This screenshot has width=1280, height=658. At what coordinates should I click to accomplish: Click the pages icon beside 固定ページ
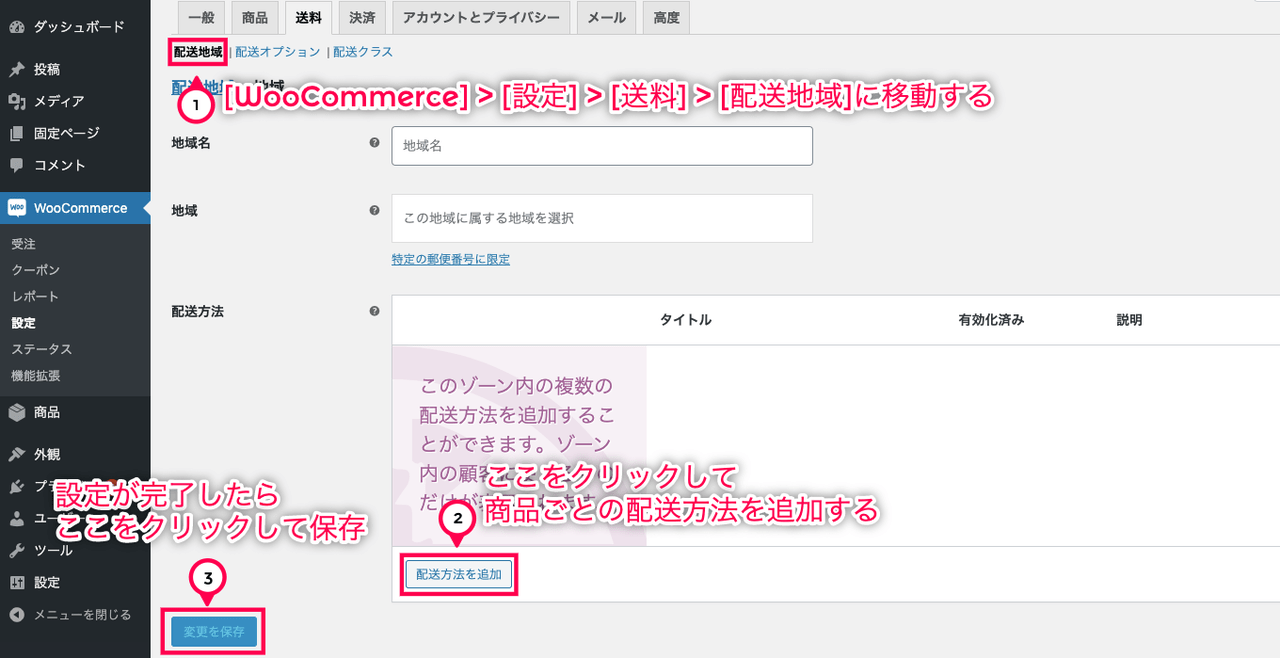pos(16,133)
